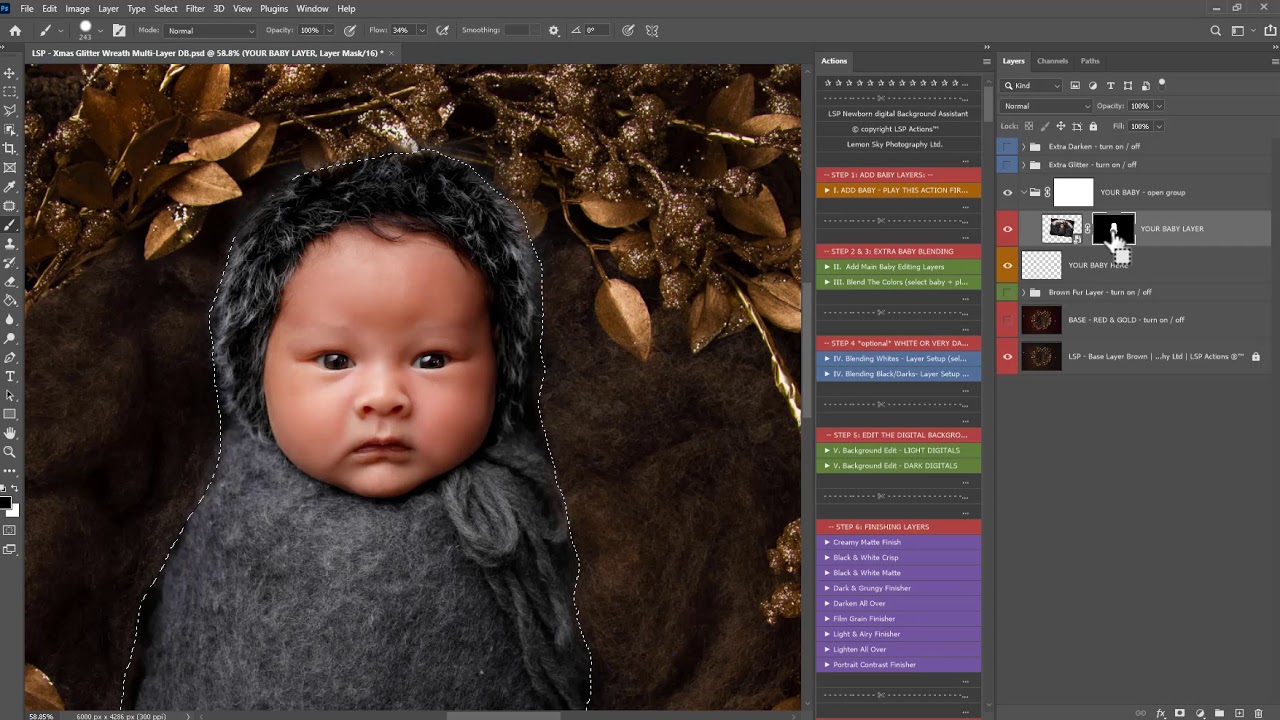This screenshot has height=720, width=1280.
Task: Open the Select menu
Action: pyautogui.click(x=166, y=9)
